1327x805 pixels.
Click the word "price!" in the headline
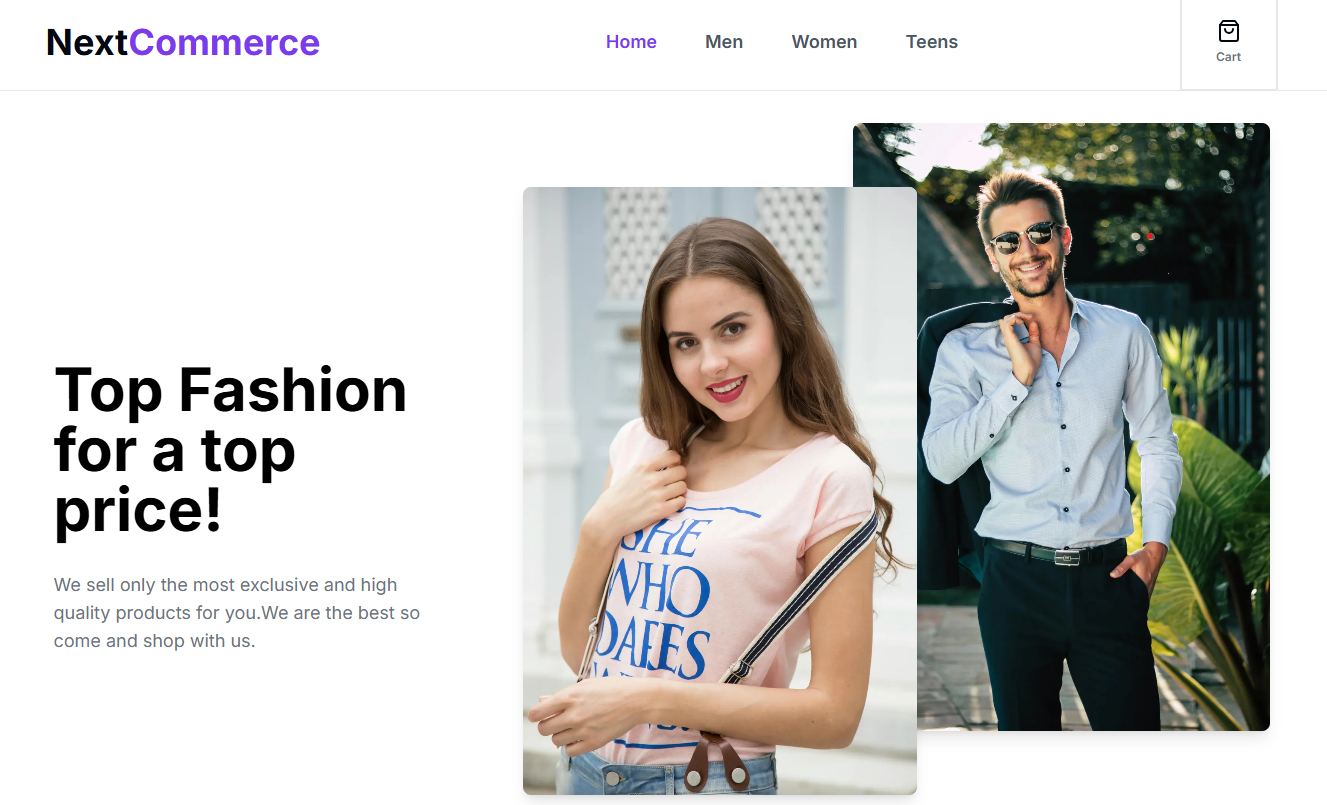[138, 510]
